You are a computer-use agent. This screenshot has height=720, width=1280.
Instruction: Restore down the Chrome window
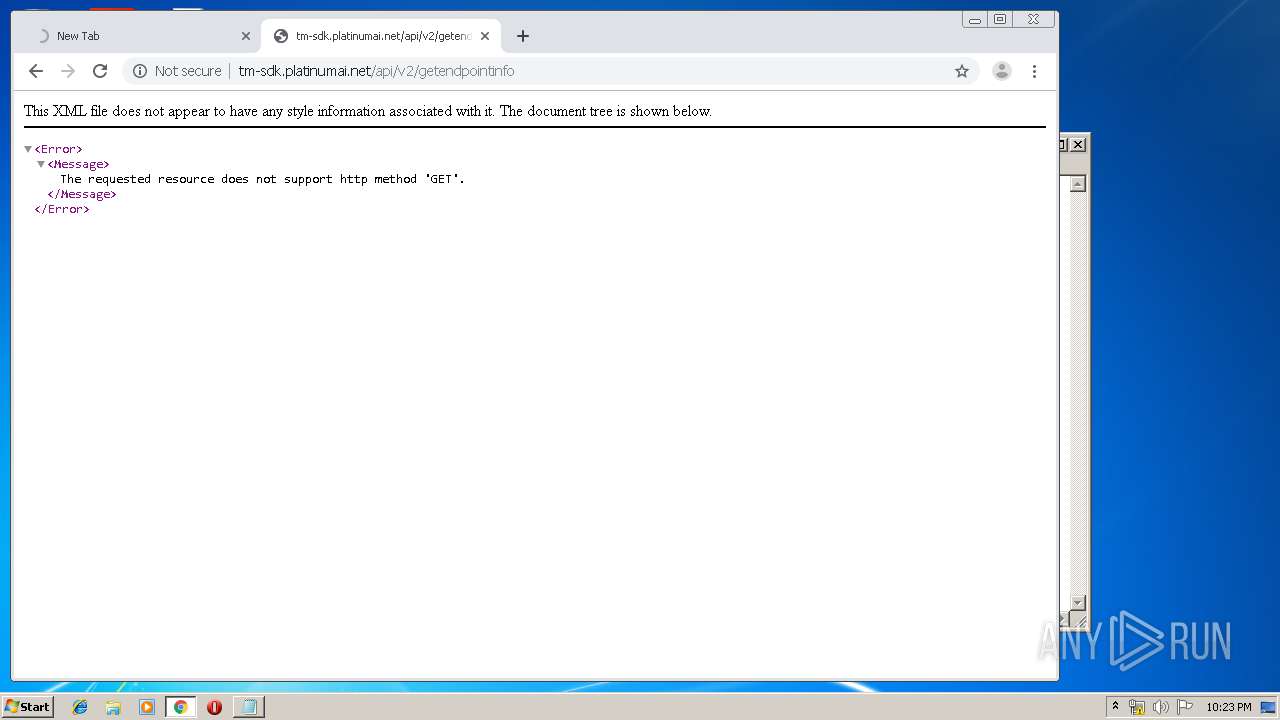pos(999,19)
